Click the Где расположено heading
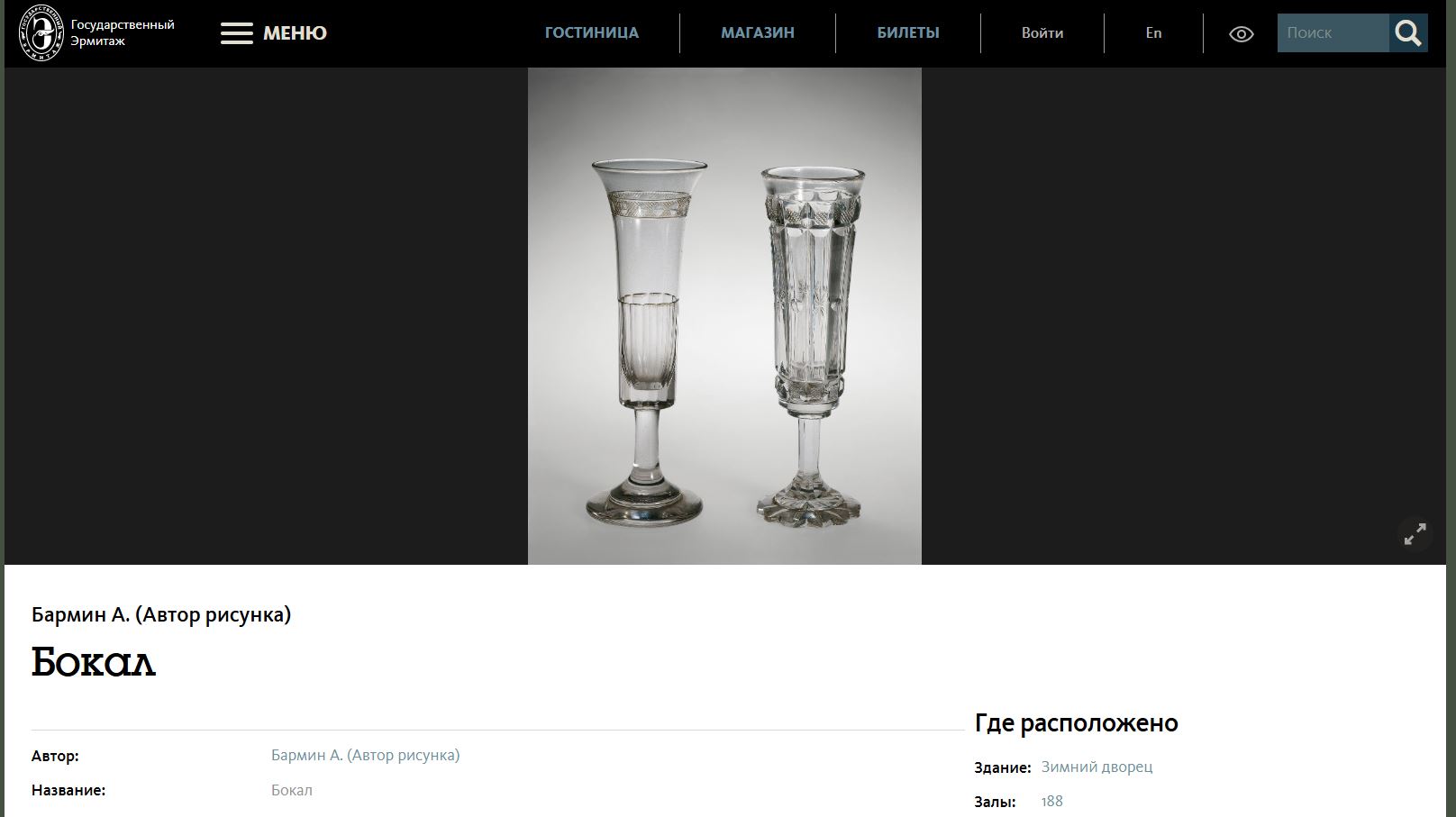 [x=1076, y=723]
